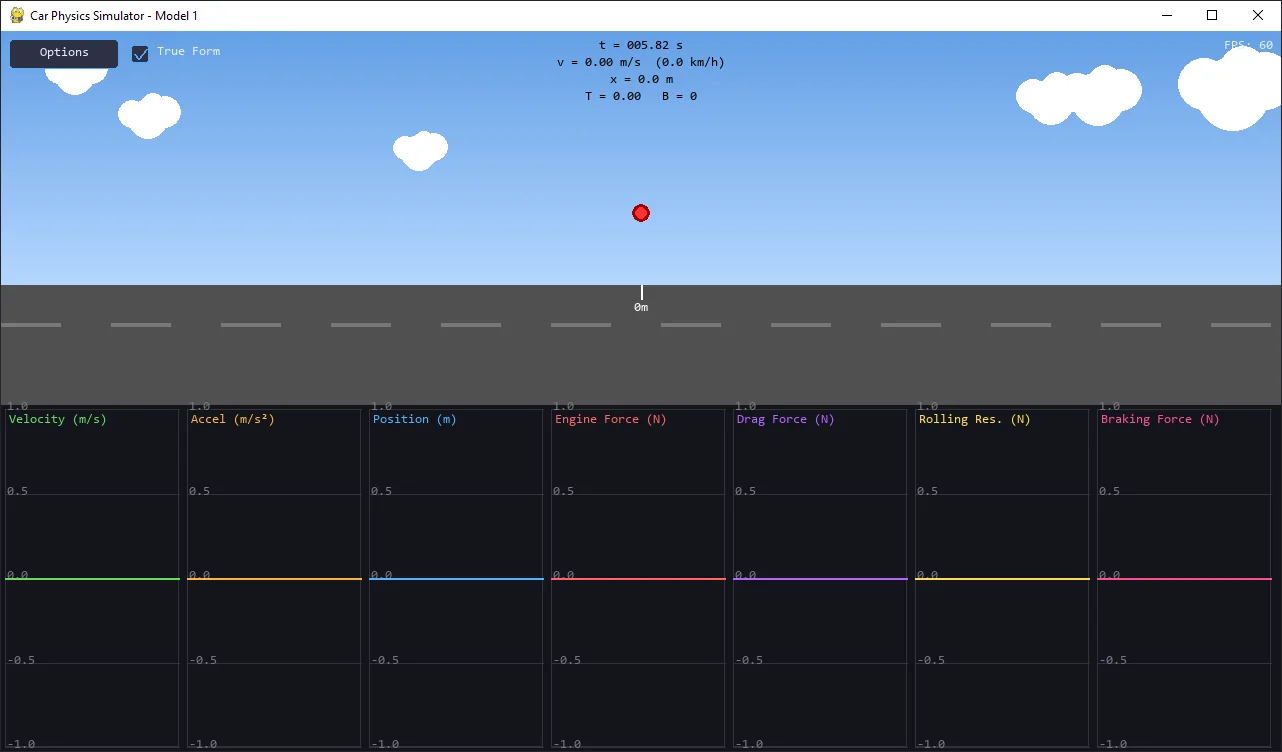The height and width of the screenshot is (752, 1282).
Task: Minimize the simulator window
Action: [1166, 15]
